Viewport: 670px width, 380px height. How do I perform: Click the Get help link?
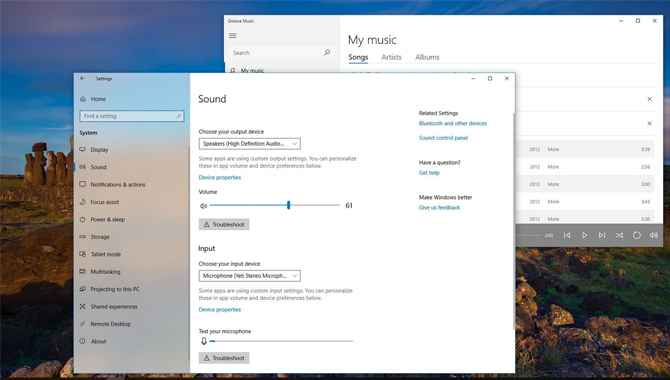(x=429, y=173)
